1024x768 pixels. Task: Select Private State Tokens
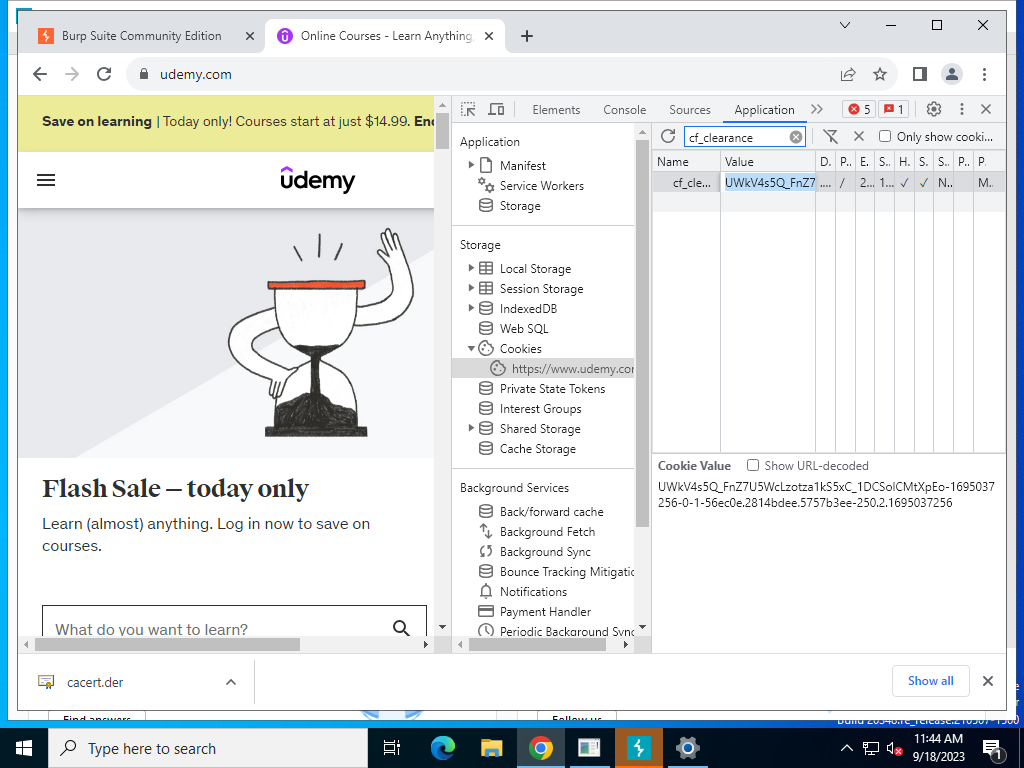[552, 389]
